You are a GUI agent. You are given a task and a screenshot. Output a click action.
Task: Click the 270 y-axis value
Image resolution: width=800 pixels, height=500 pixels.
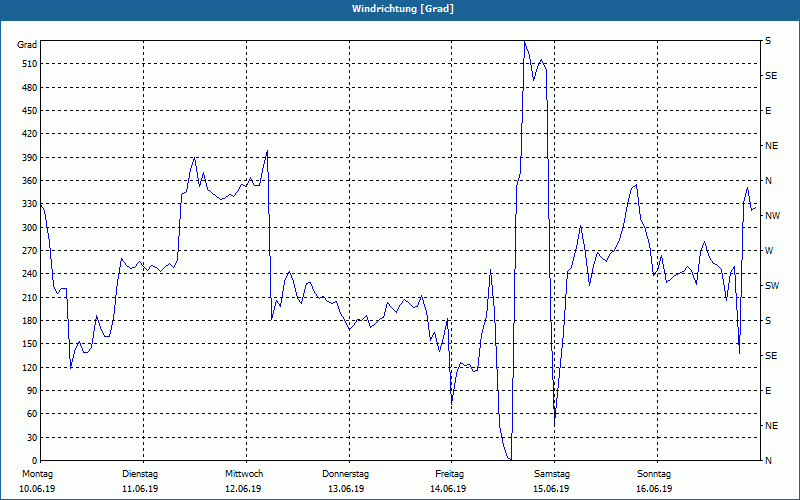pos(30,251)
